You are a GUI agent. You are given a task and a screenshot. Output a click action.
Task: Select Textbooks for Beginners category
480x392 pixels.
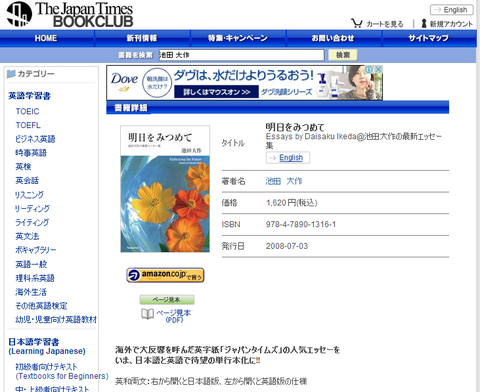[62, 371]
